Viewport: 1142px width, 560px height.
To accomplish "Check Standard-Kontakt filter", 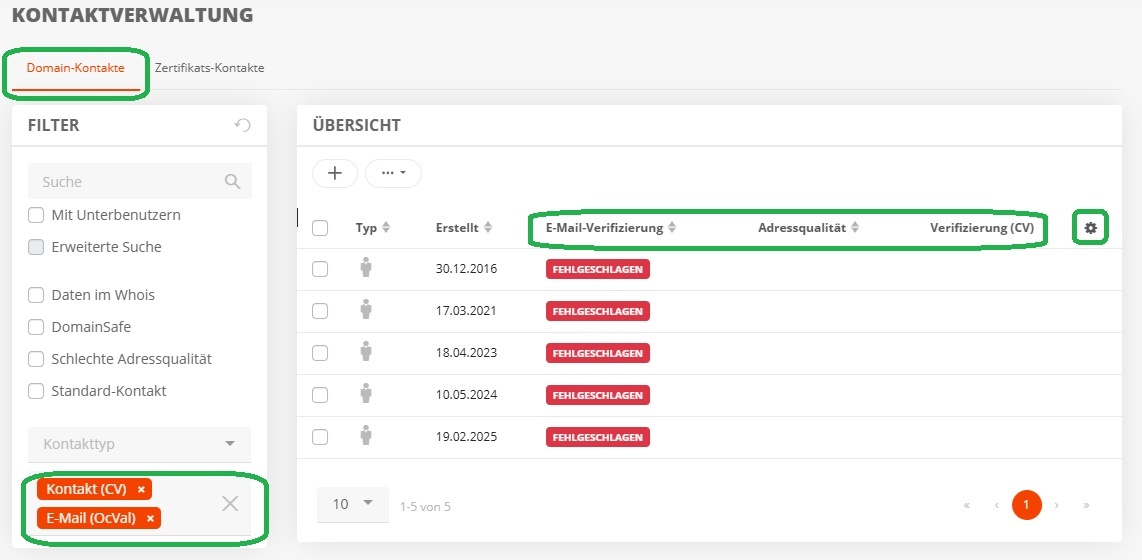I will (36, 391).
